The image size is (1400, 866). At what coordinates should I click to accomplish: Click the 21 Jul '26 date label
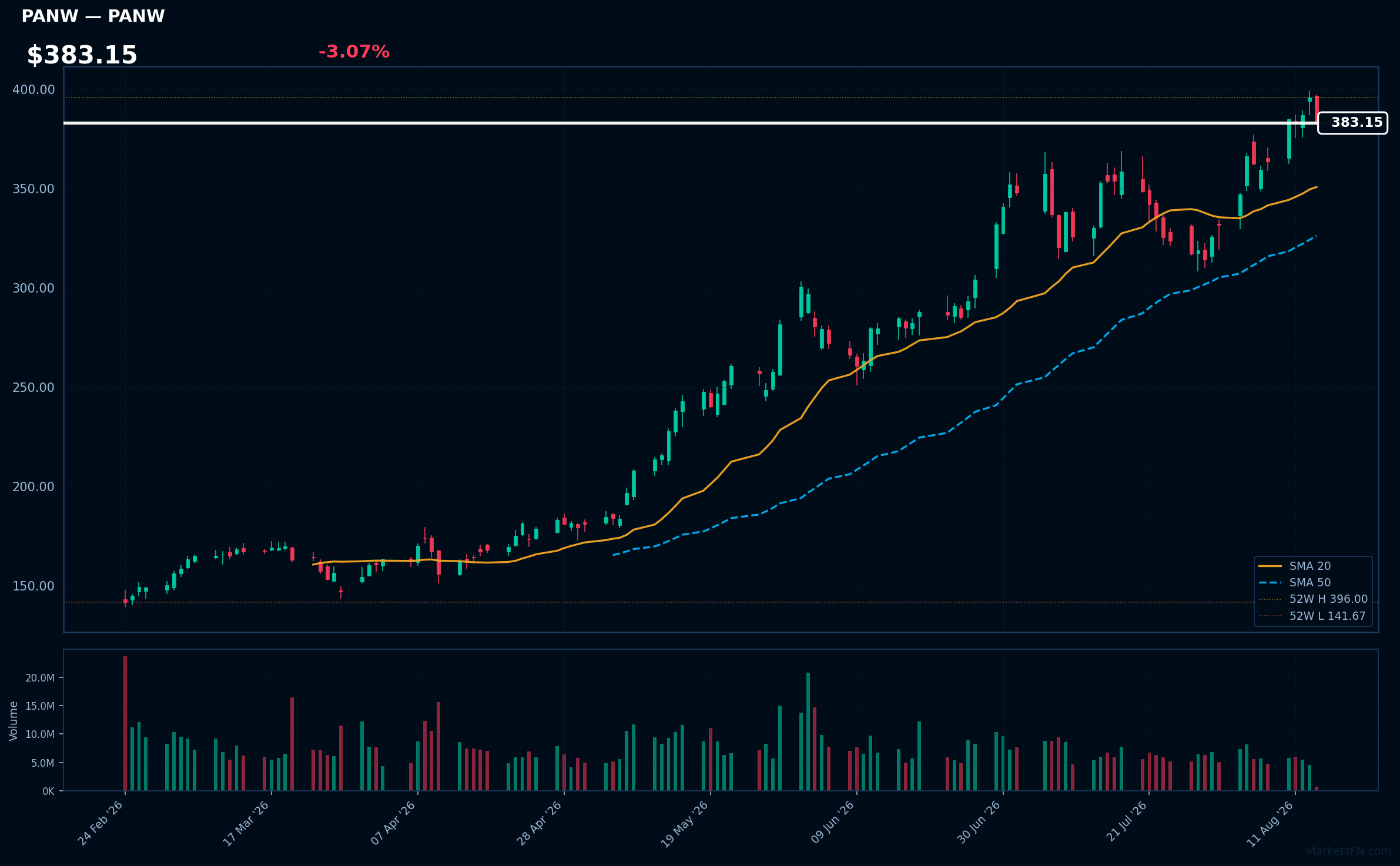[1126, 821]
